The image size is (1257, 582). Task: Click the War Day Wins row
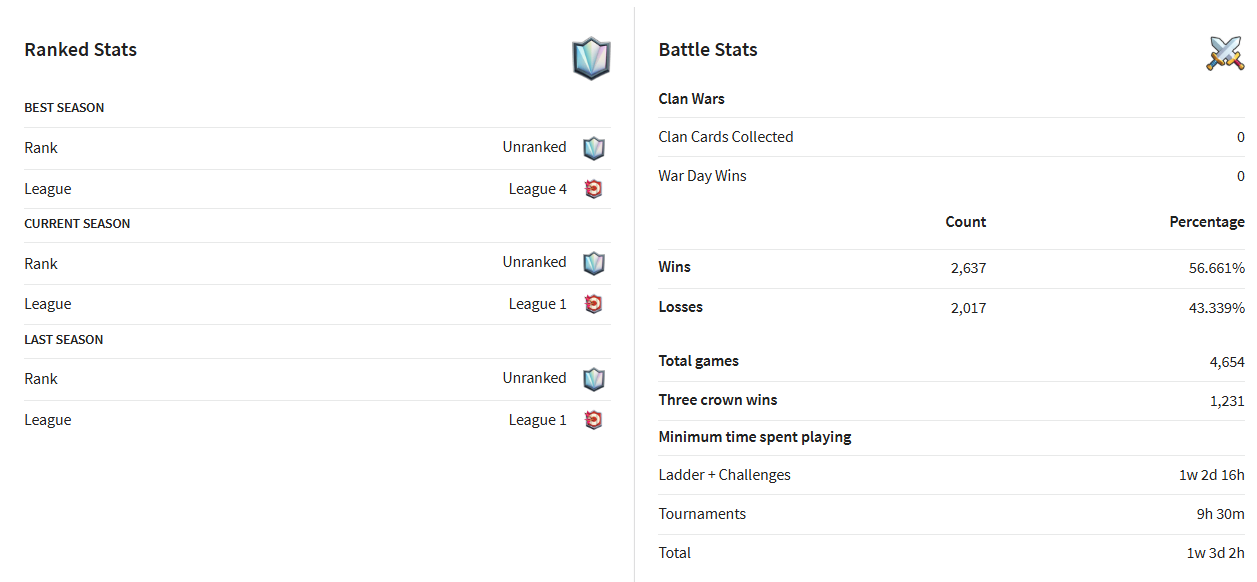coord(951,176)
